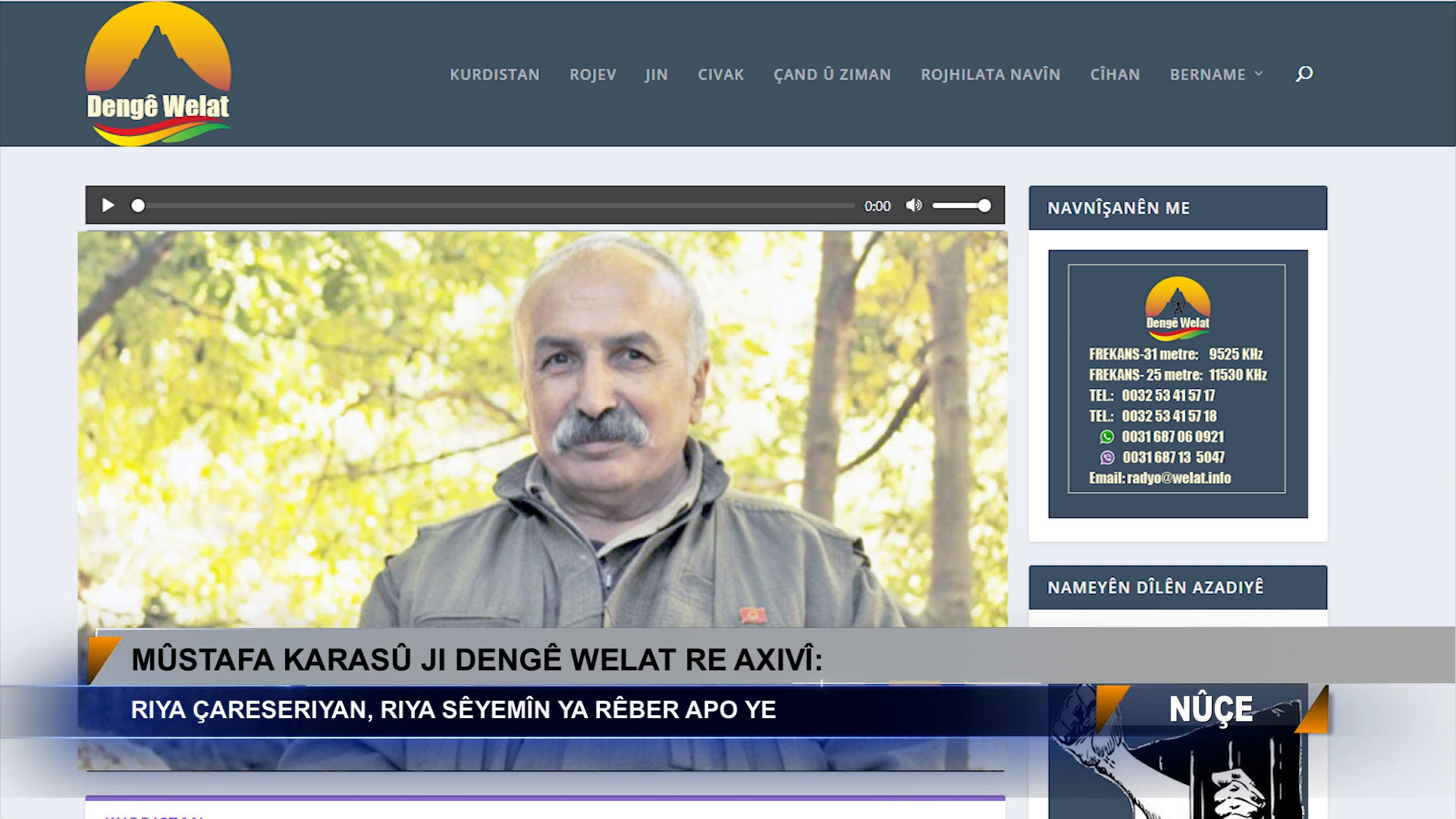The image size is (1456, 819).
Task: Open the site search magnifier icon
Action: click(1304, 74)
